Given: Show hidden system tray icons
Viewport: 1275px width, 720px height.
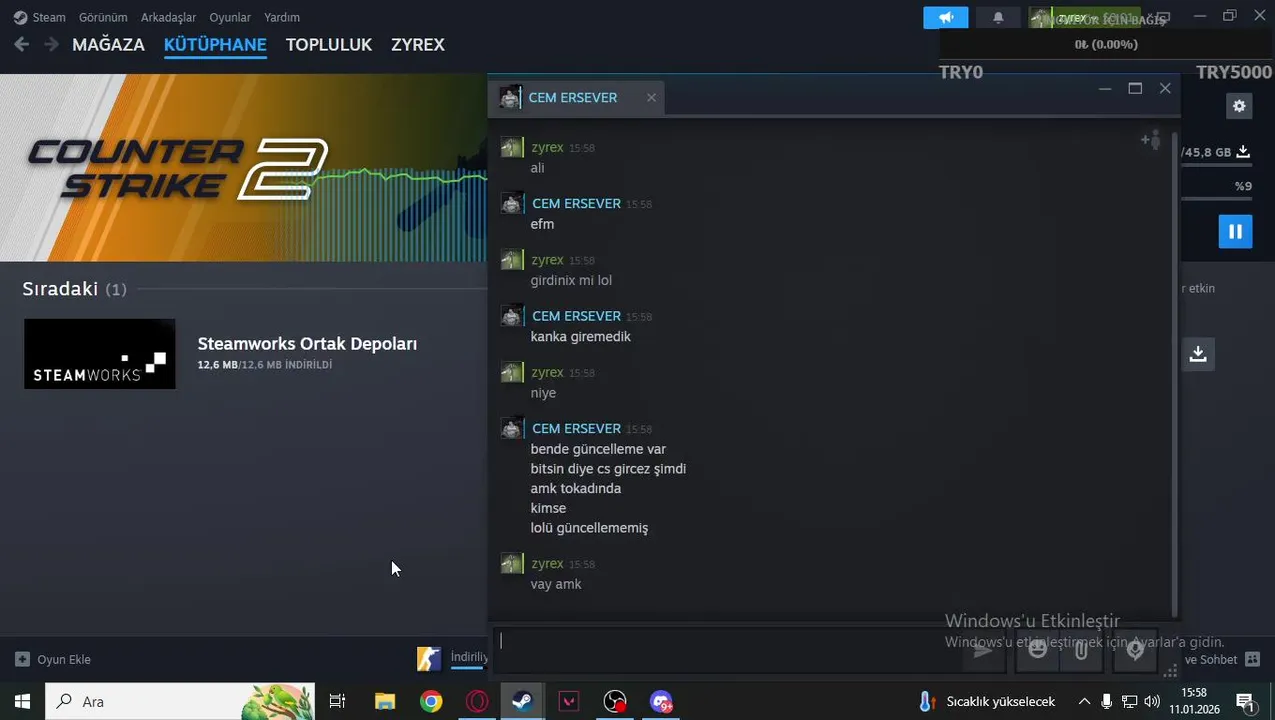Looking at the screenshot, I should coord(1084,701).
